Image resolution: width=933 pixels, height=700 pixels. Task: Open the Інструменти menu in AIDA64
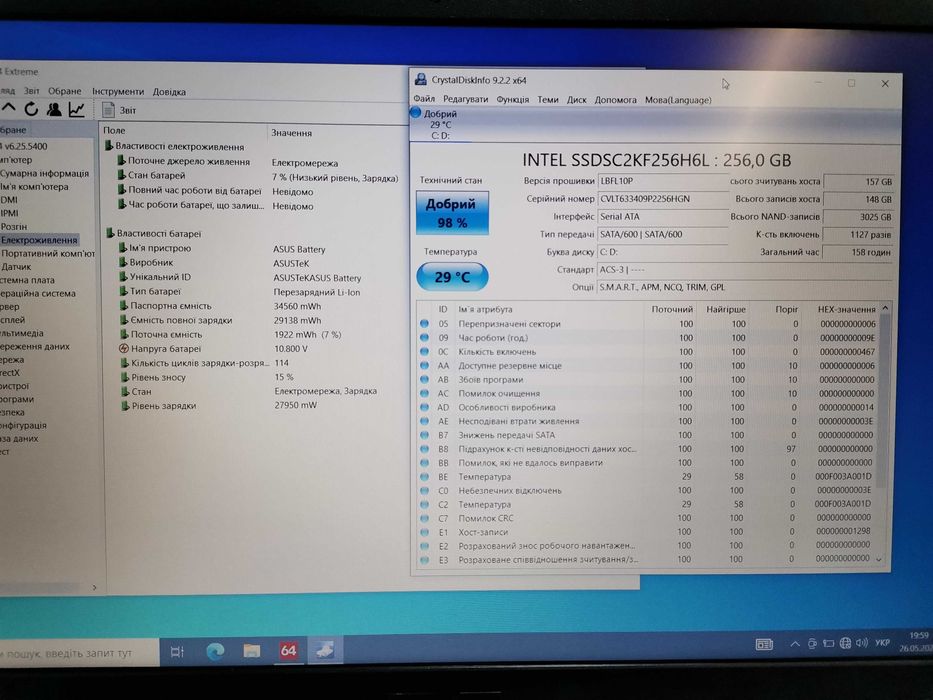point(118,92)
